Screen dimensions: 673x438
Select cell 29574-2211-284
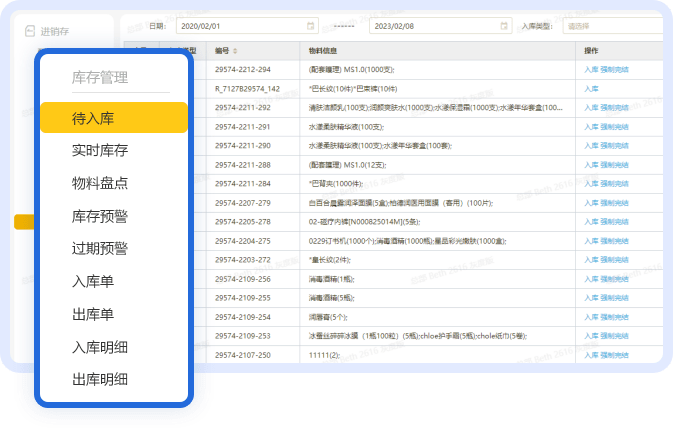coord(243,184)
